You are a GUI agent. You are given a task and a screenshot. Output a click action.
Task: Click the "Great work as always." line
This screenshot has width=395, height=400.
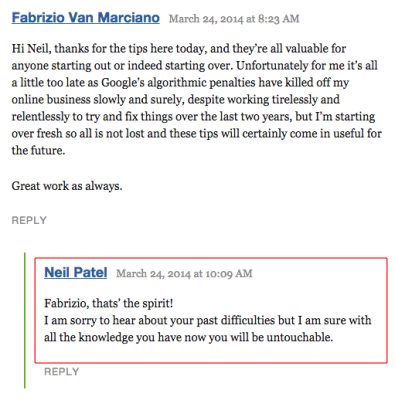pos(67,186)
